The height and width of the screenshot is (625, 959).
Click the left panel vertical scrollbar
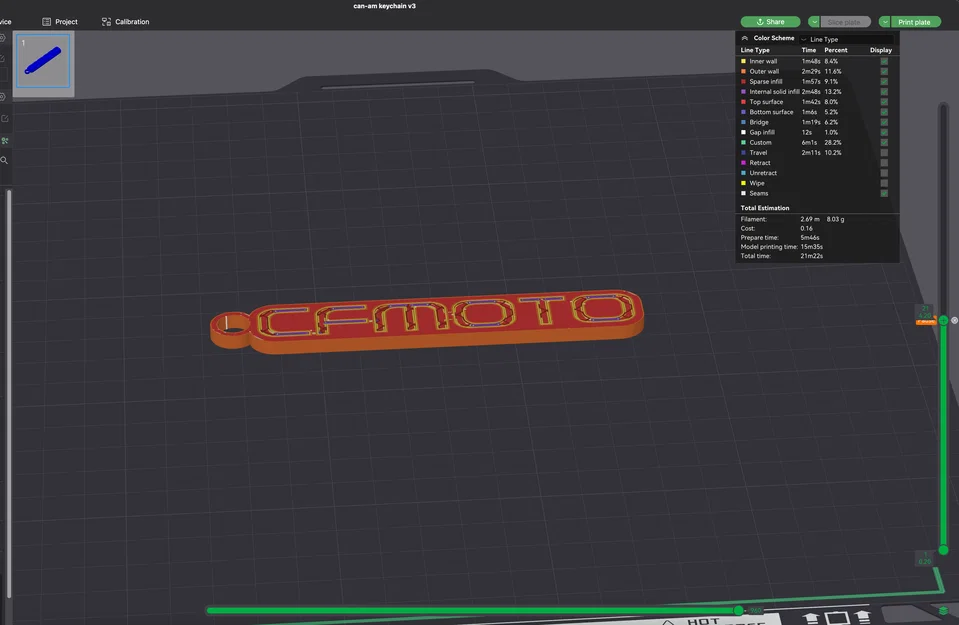[9, 393]
